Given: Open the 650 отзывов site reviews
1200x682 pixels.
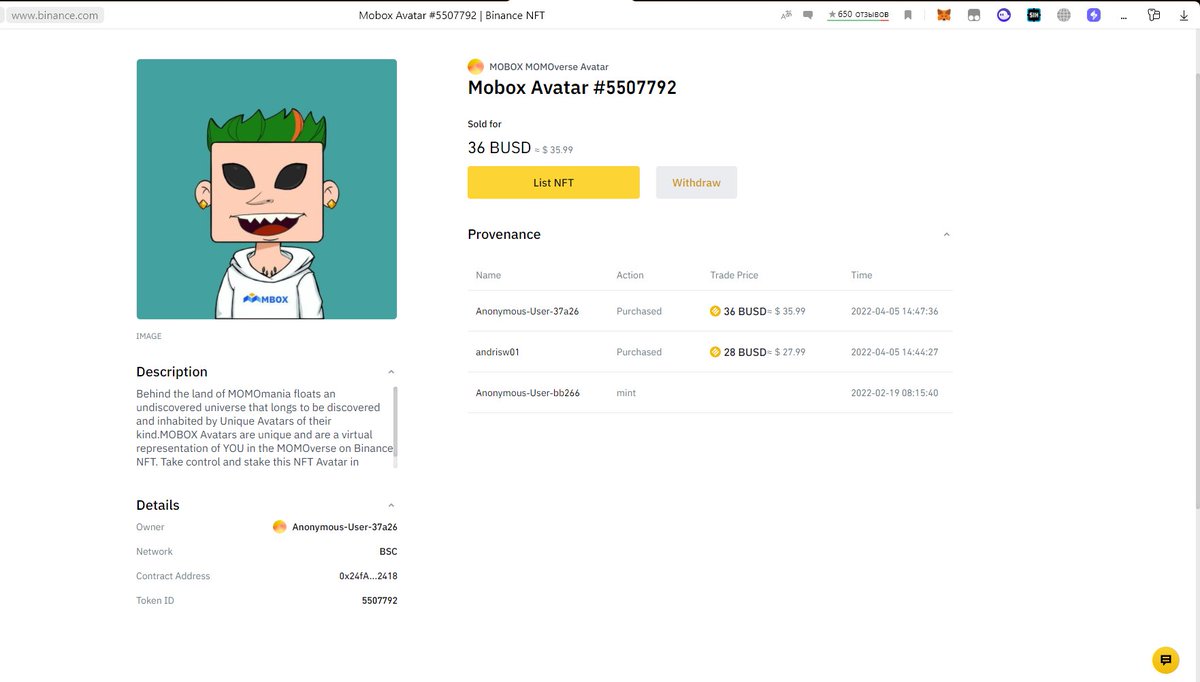Looking at the screenshot, I should click(858, 15).
